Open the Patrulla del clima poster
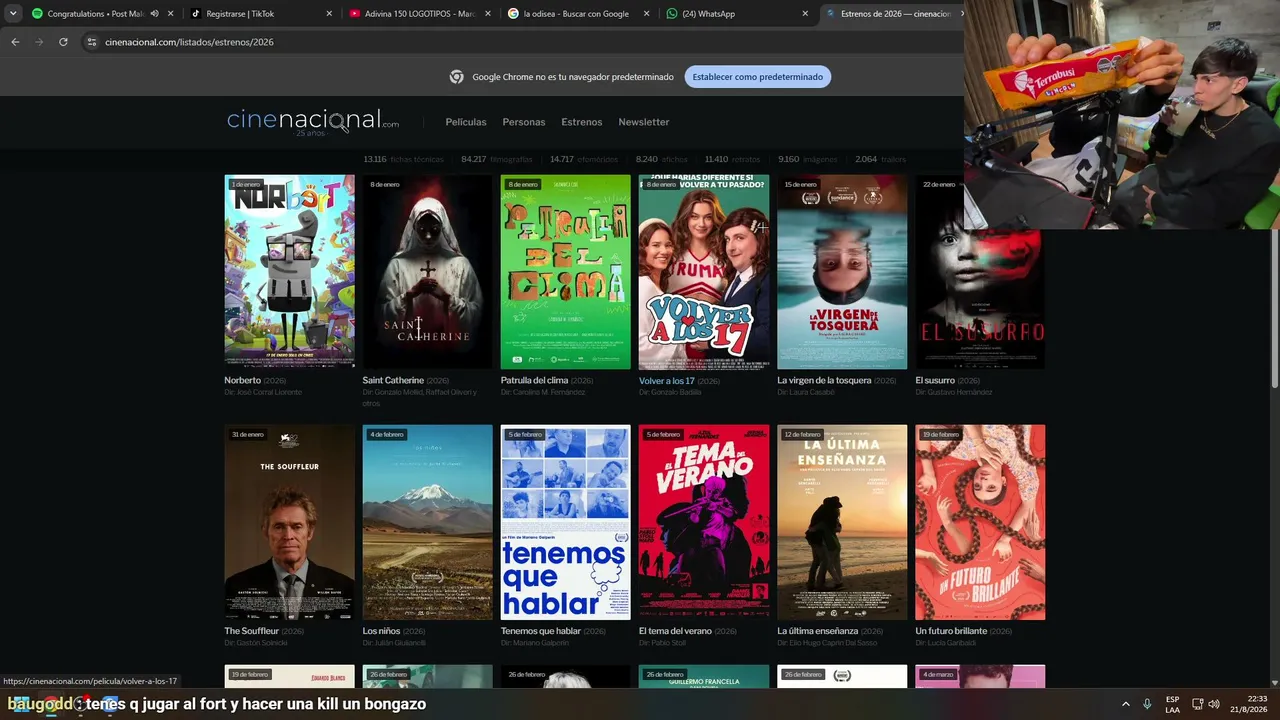Screen dimensions: 1280x720 [x=565, y=272]
